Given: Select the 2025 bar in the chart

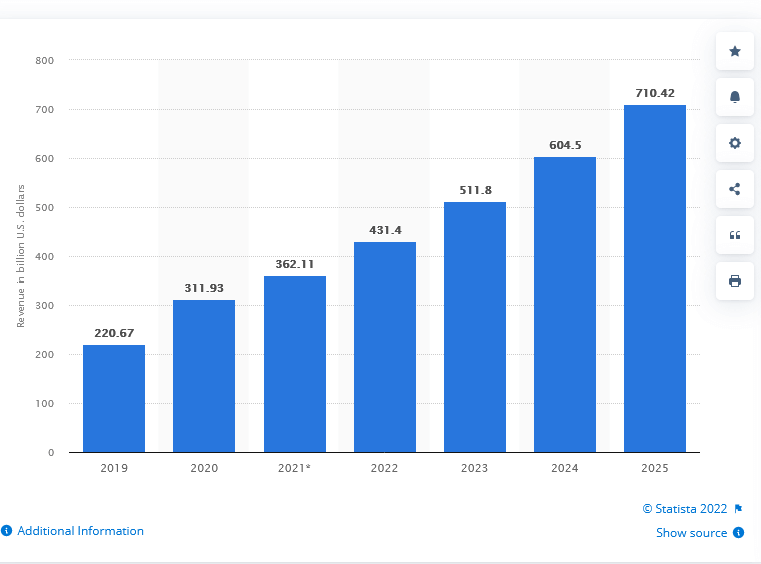Looking at the screenshot, I should click(655, 279).
